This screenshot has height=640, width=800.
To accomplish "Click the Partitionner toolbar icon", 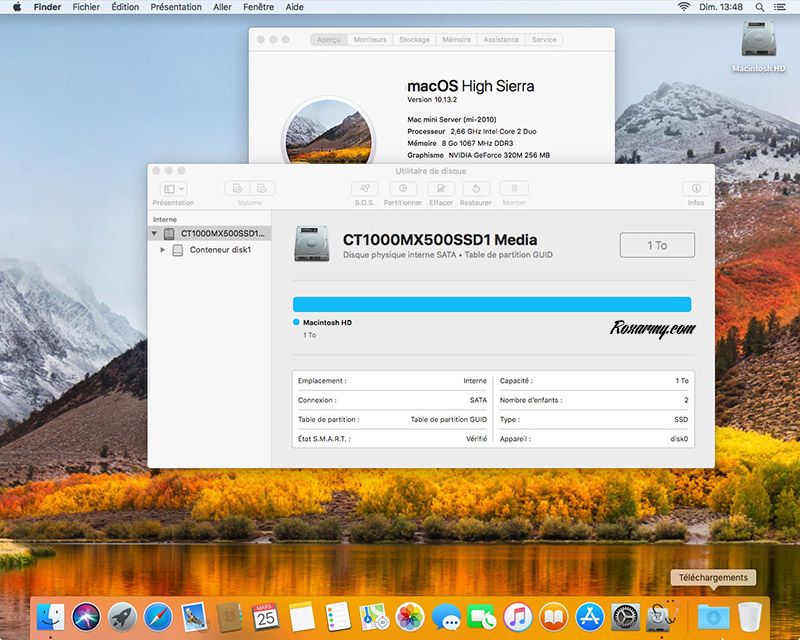I will 403,189.
